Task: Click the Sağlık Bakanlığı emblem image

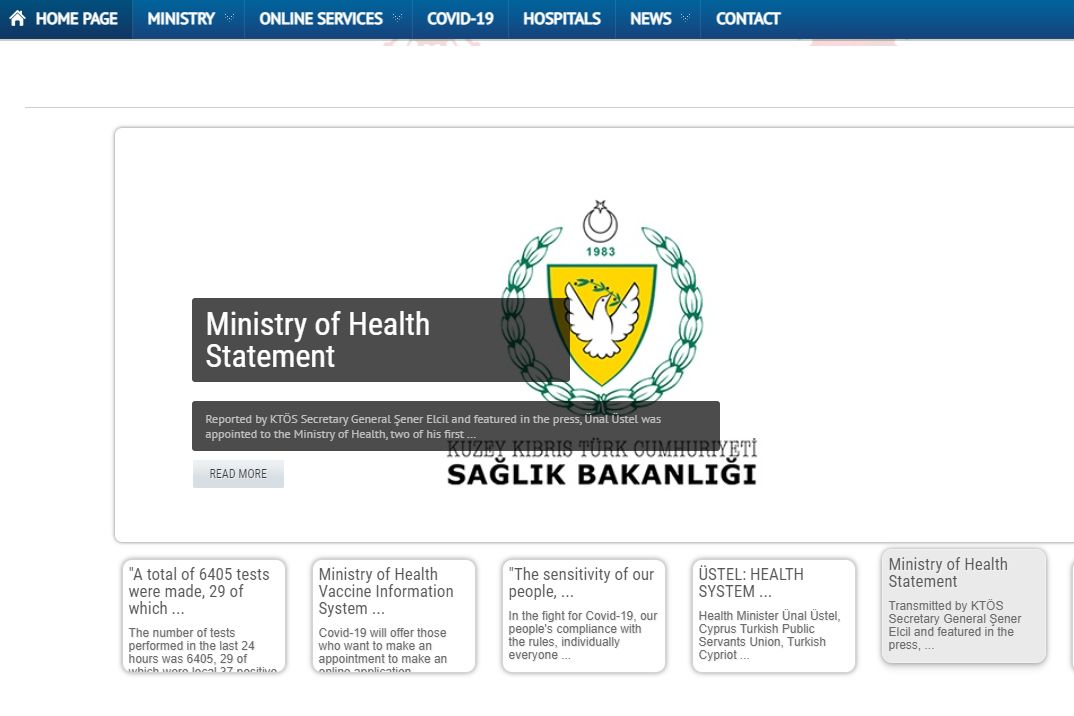Action: click(601, 307)
